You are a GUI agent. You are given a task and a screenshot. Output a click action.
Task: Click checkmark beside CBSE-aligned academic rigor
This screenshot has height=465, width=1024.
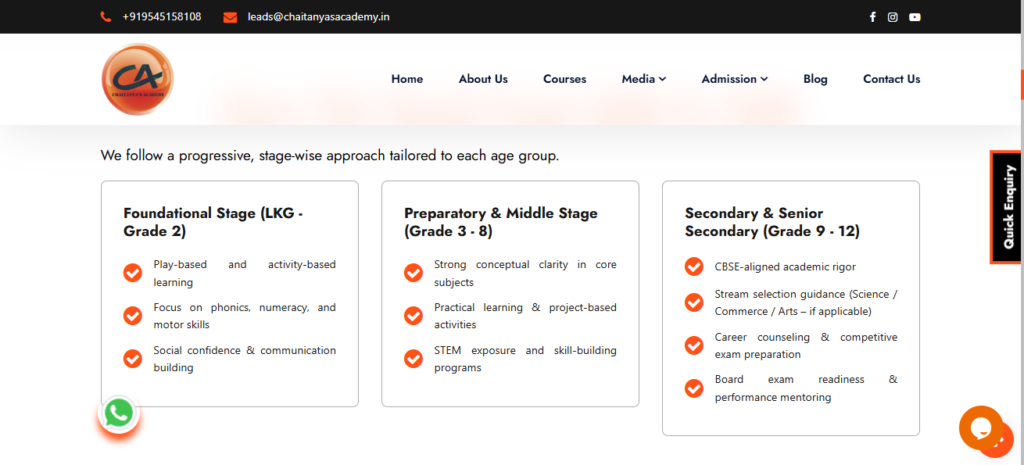694,267
